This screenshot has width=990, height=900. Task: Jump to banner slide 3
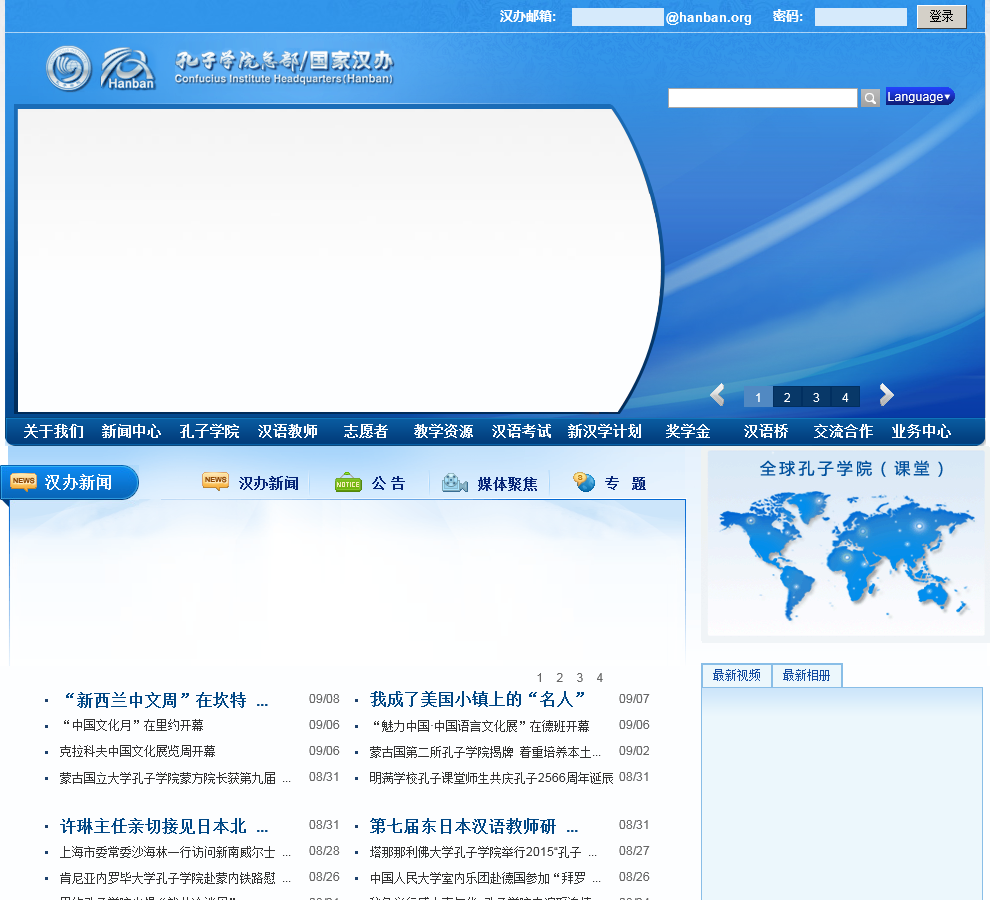coord(816,397)
